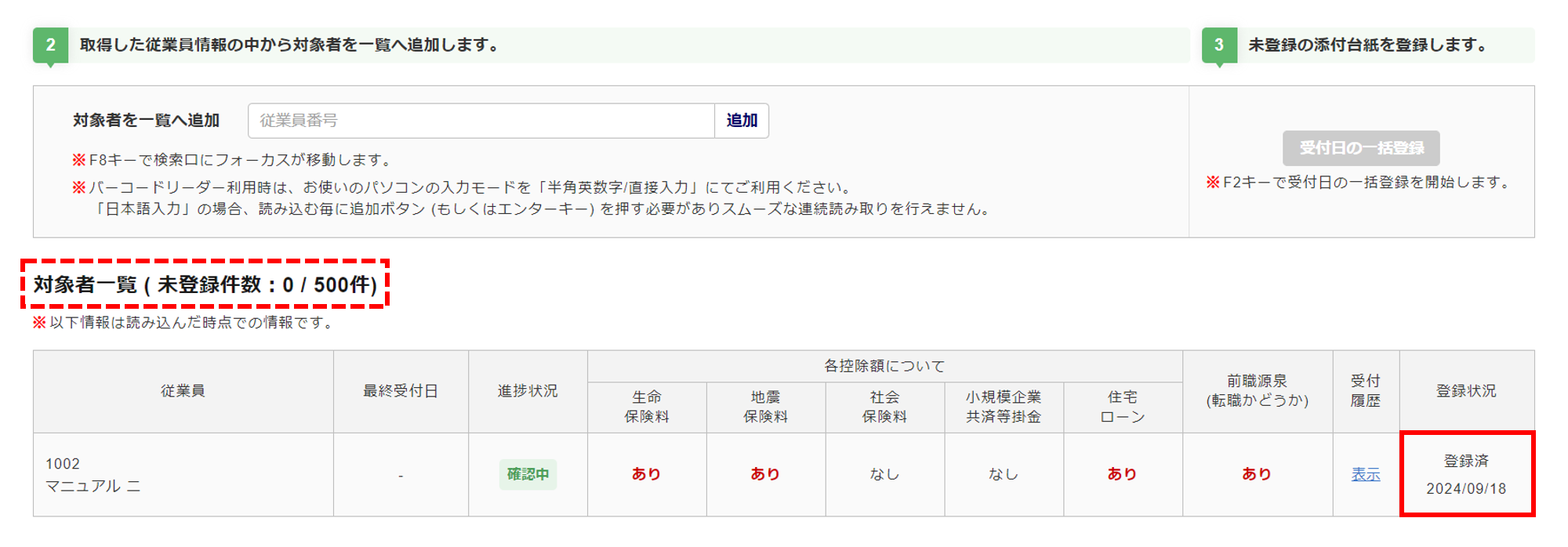Click the 受付日の一括登録 button
This screenshot has height=547, width=1568.
click(x=1361, y=148)
